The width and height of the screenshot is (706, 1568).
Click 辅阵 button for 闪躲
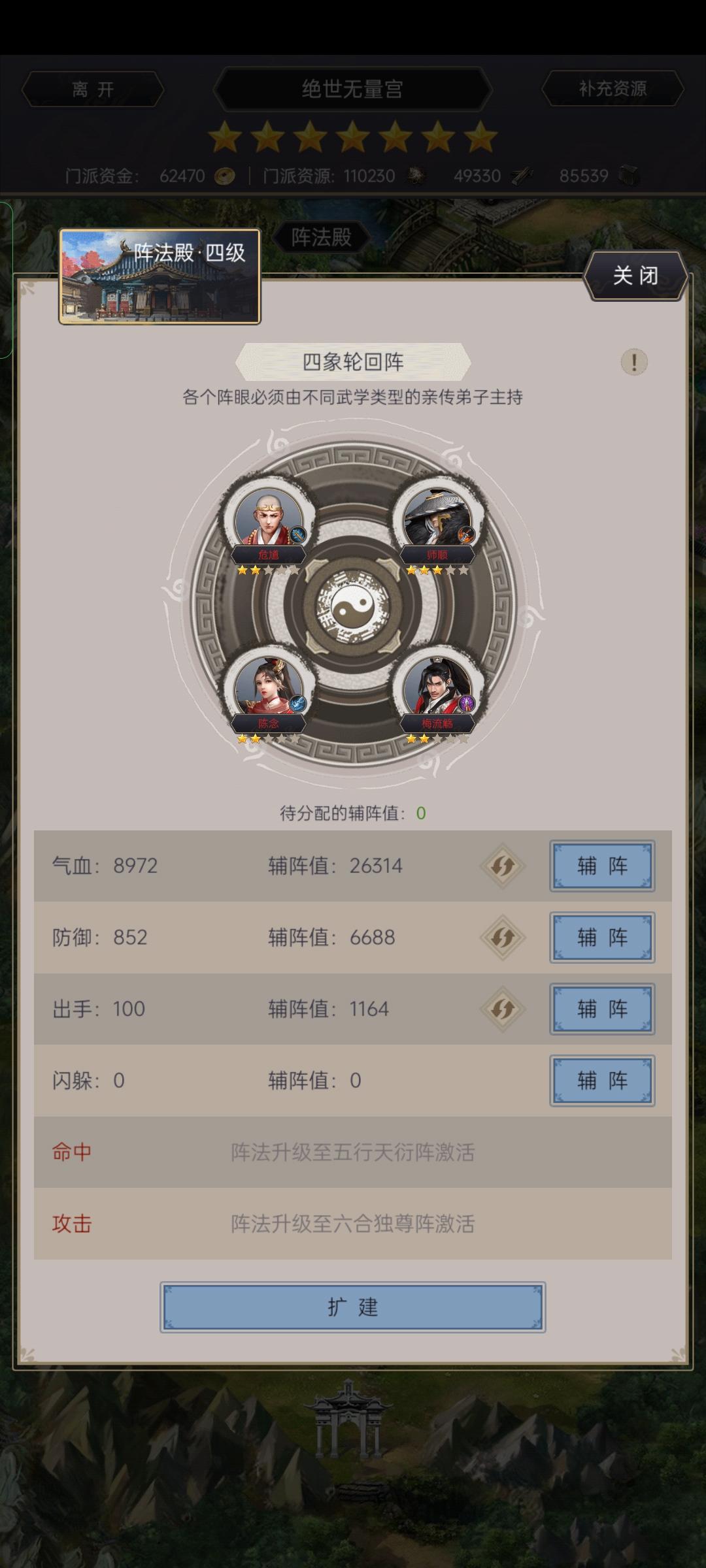point(602,1081)
